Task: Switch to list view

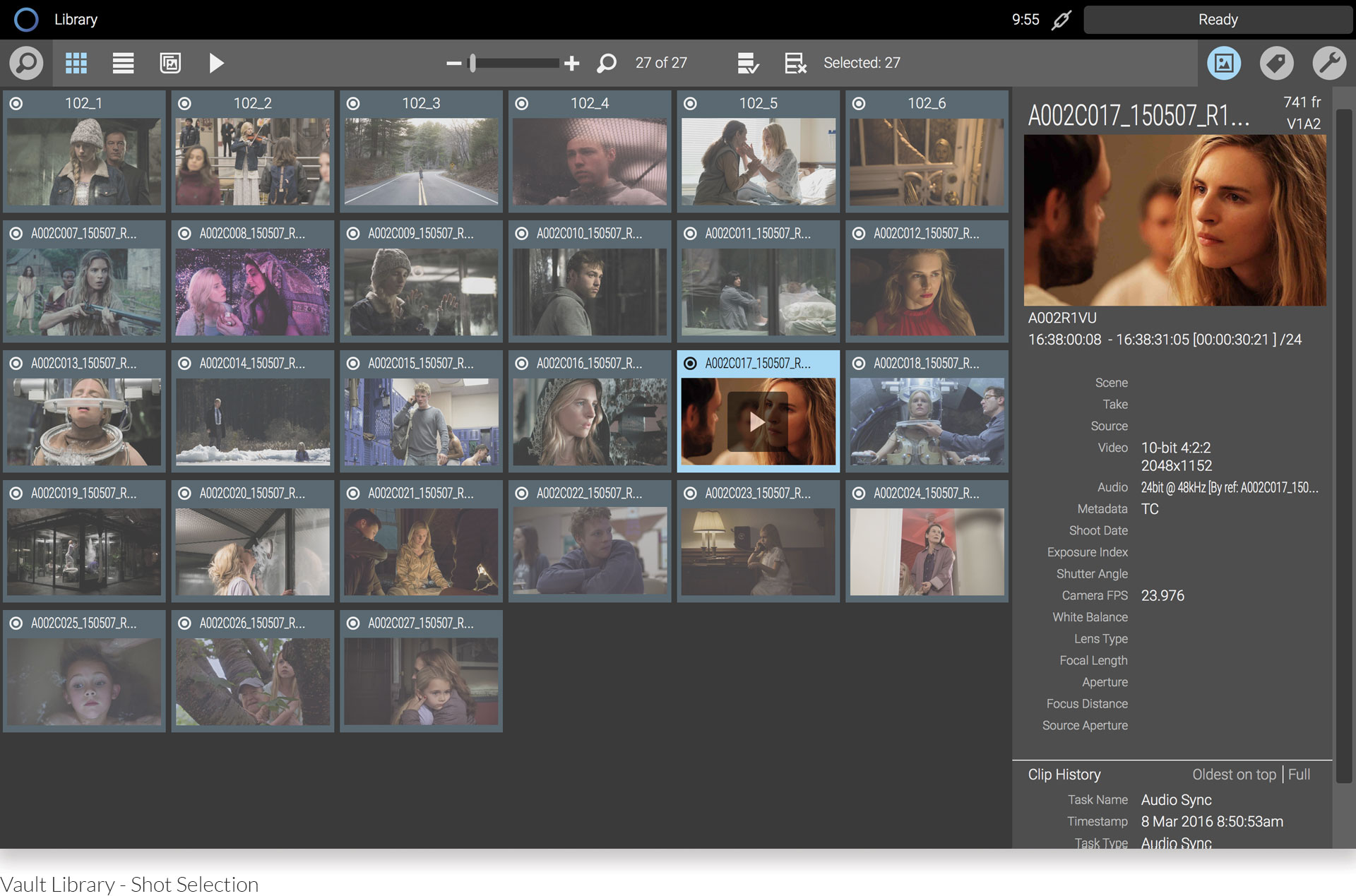Action: point(123,64)
